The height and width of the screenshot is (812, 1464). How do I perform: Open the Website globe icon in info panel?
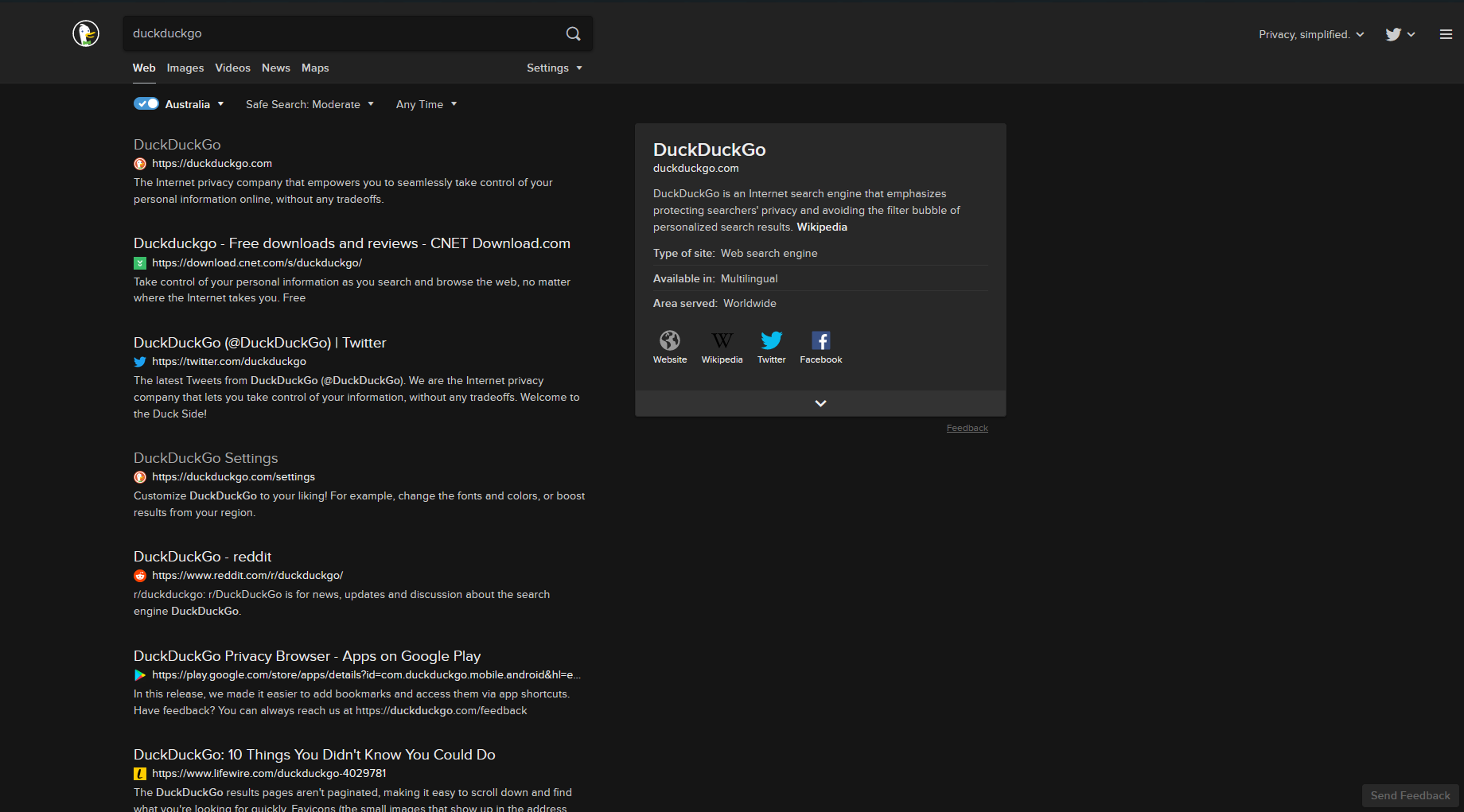tap(670, 340)
